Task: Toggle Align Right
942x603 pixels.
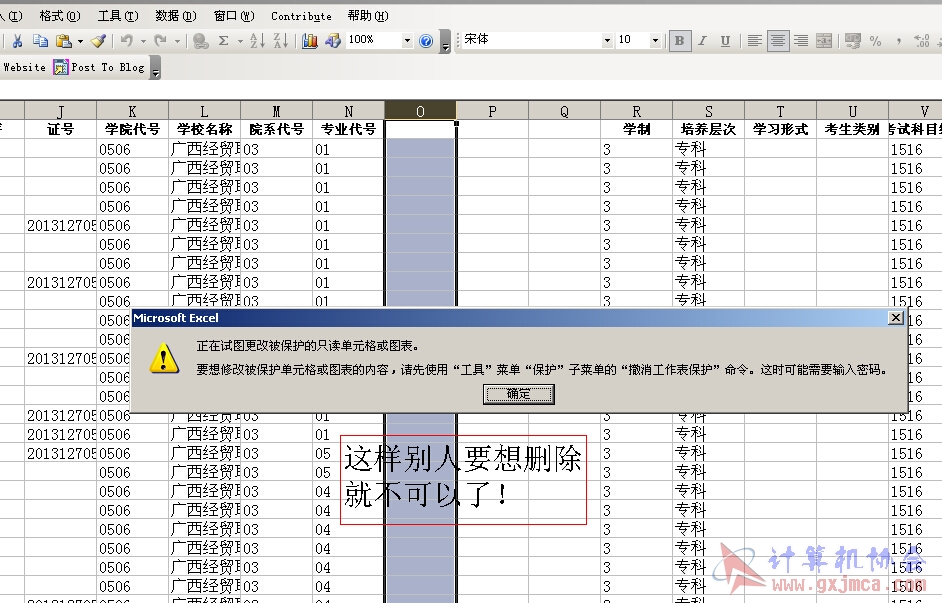Action: 801,41
